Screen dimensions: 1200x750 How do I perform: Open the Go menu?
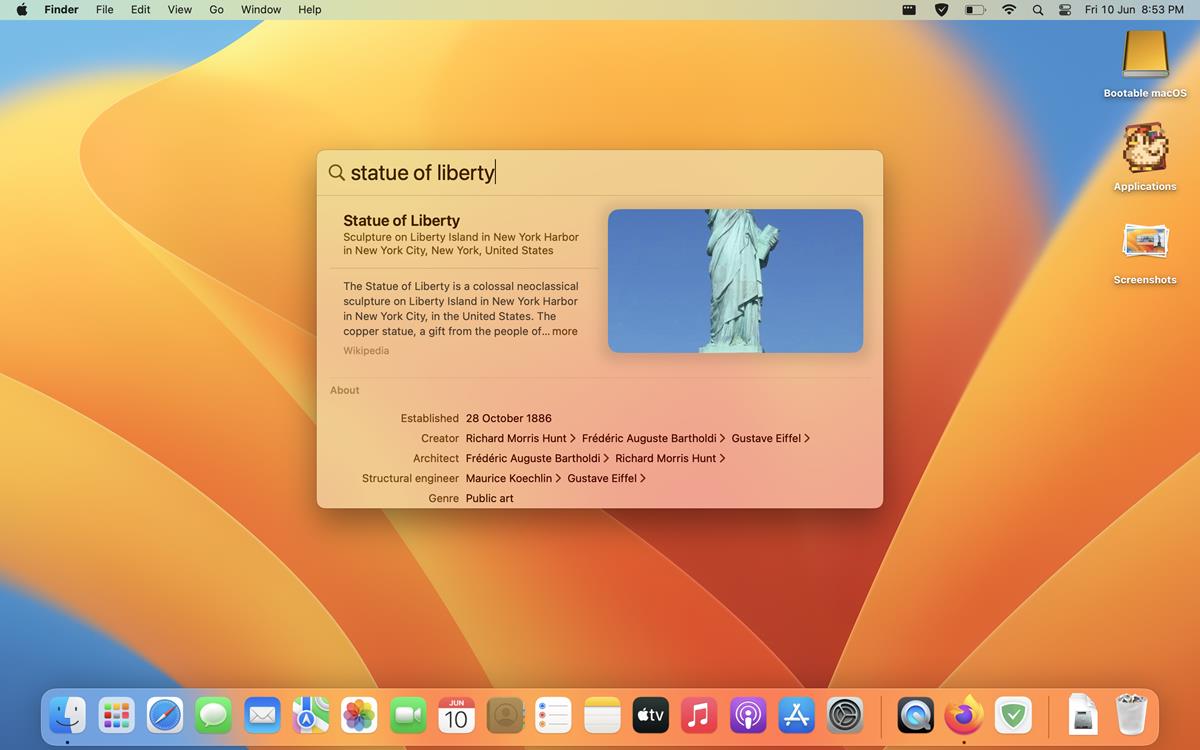click(x=216, y=10)
